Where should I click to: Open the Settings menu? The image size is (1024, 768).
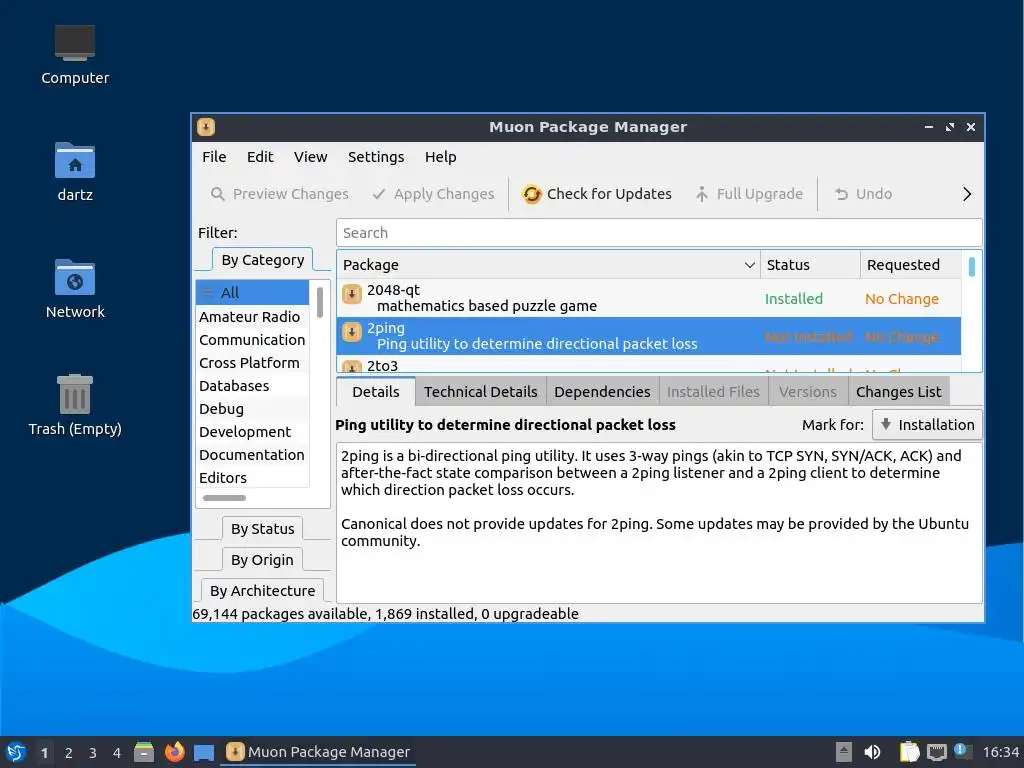(376, 157)
